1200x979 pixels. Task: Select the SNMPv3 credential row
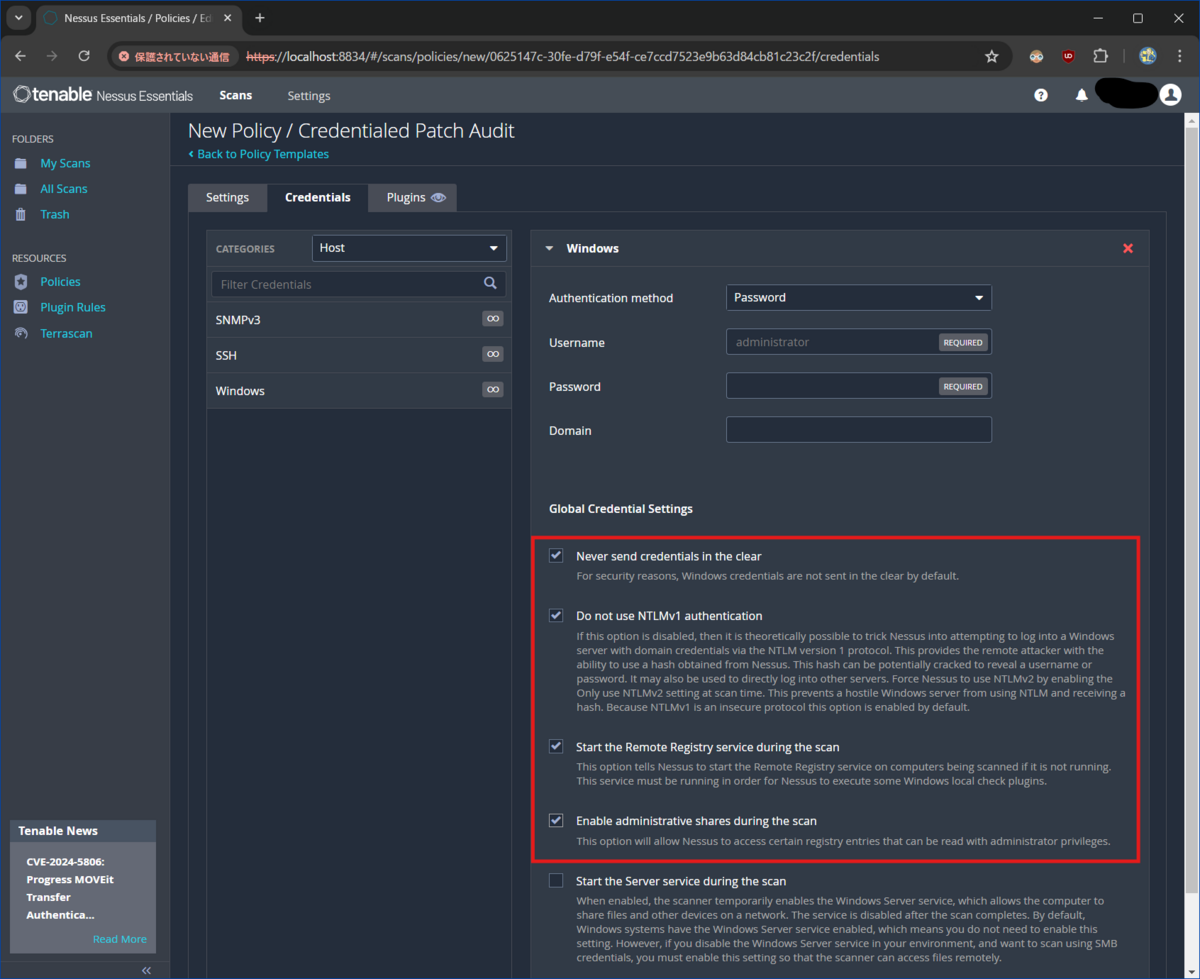click(359, 319)
